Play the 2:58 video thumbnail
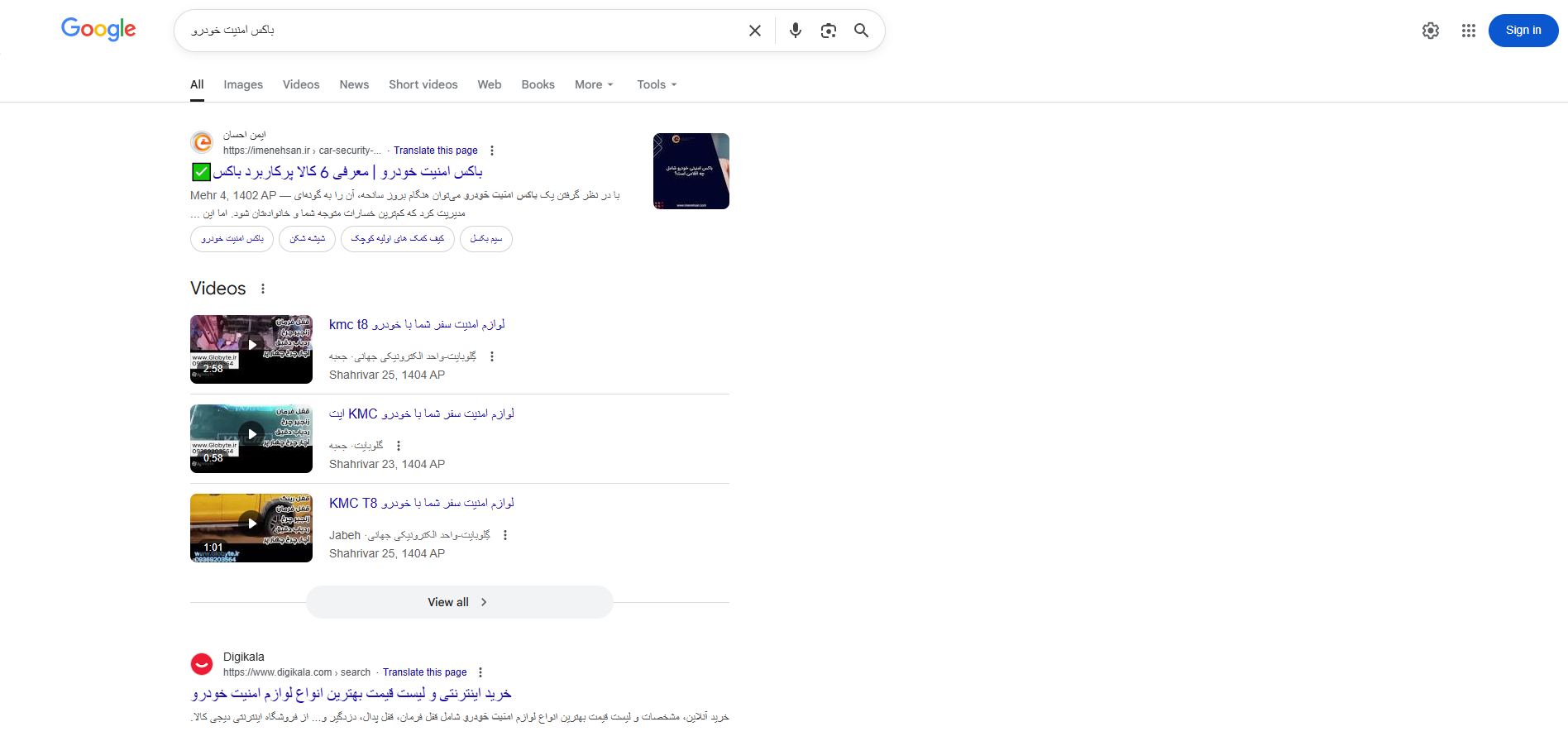Screen dimensions: 1568x741 click(x=251, y=349)
